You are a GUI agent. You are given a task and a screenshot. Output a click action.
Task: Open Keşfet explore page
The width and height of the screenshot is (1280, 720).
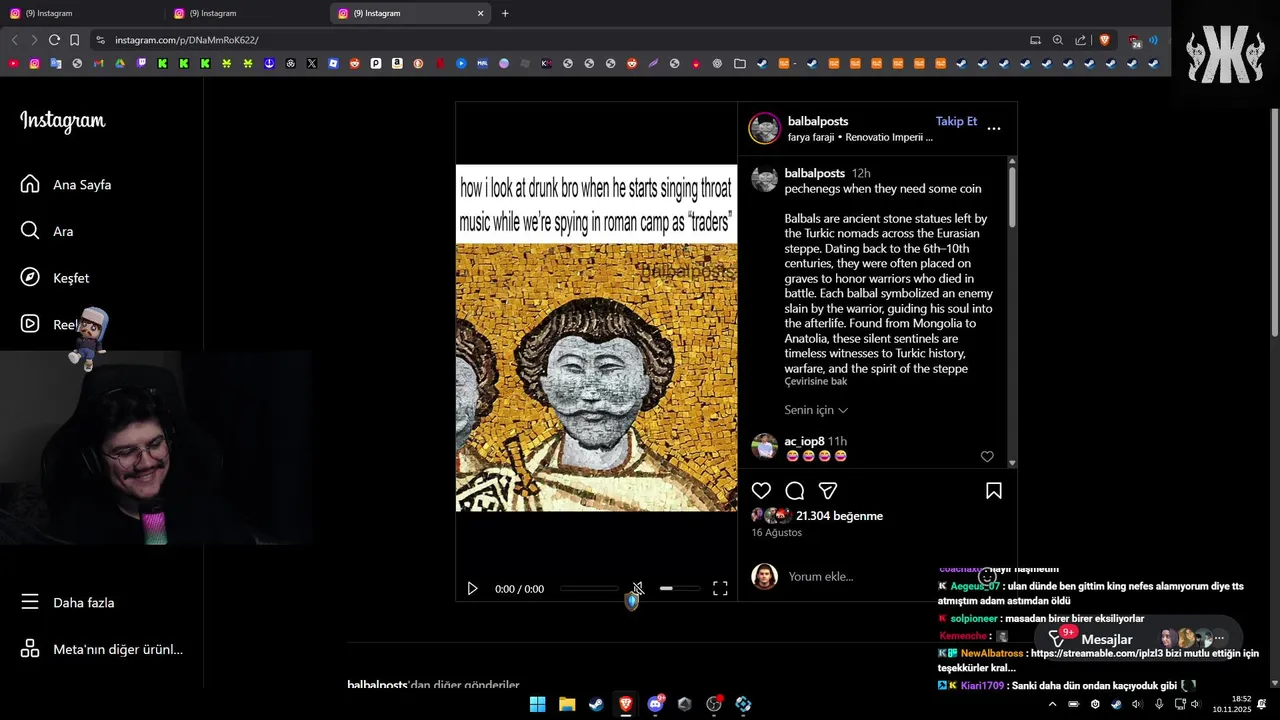[55, 278]
